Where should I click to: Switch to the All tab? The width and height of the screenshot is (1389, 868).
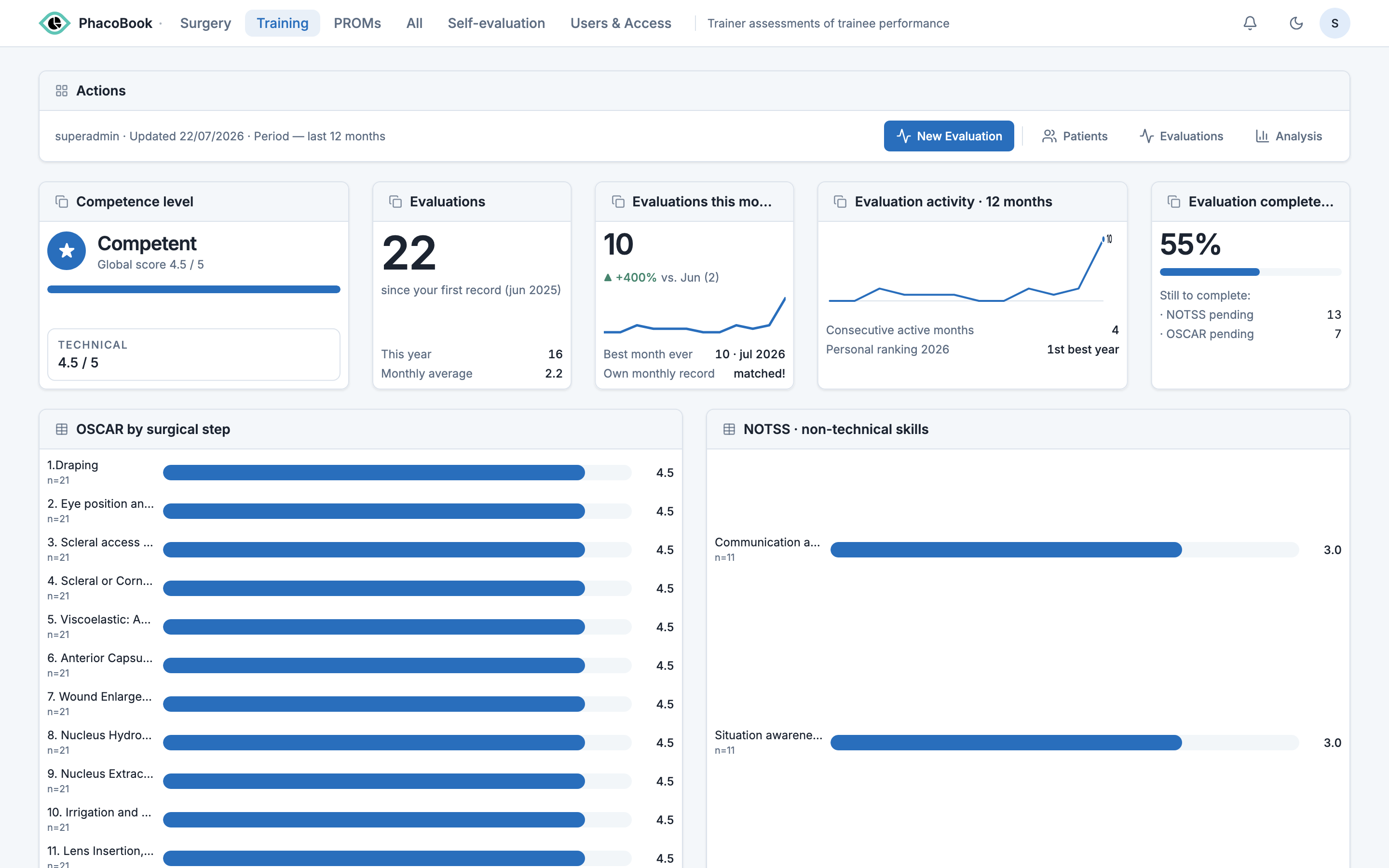coord(414,23)
